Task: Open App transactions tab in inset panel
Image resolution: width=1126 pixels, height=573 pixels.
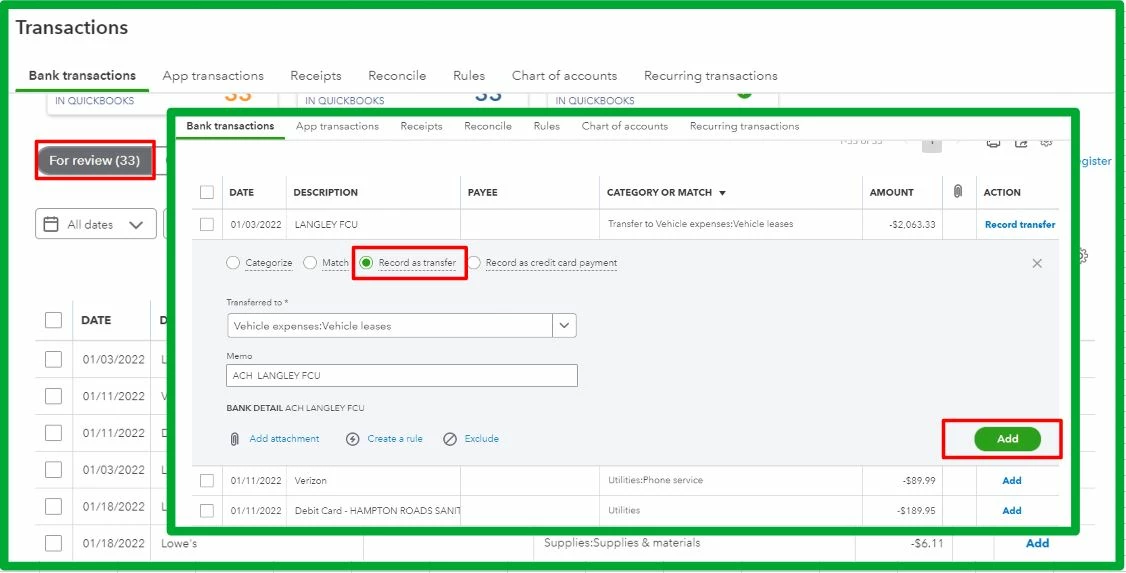Action: (x=338, y=126)
